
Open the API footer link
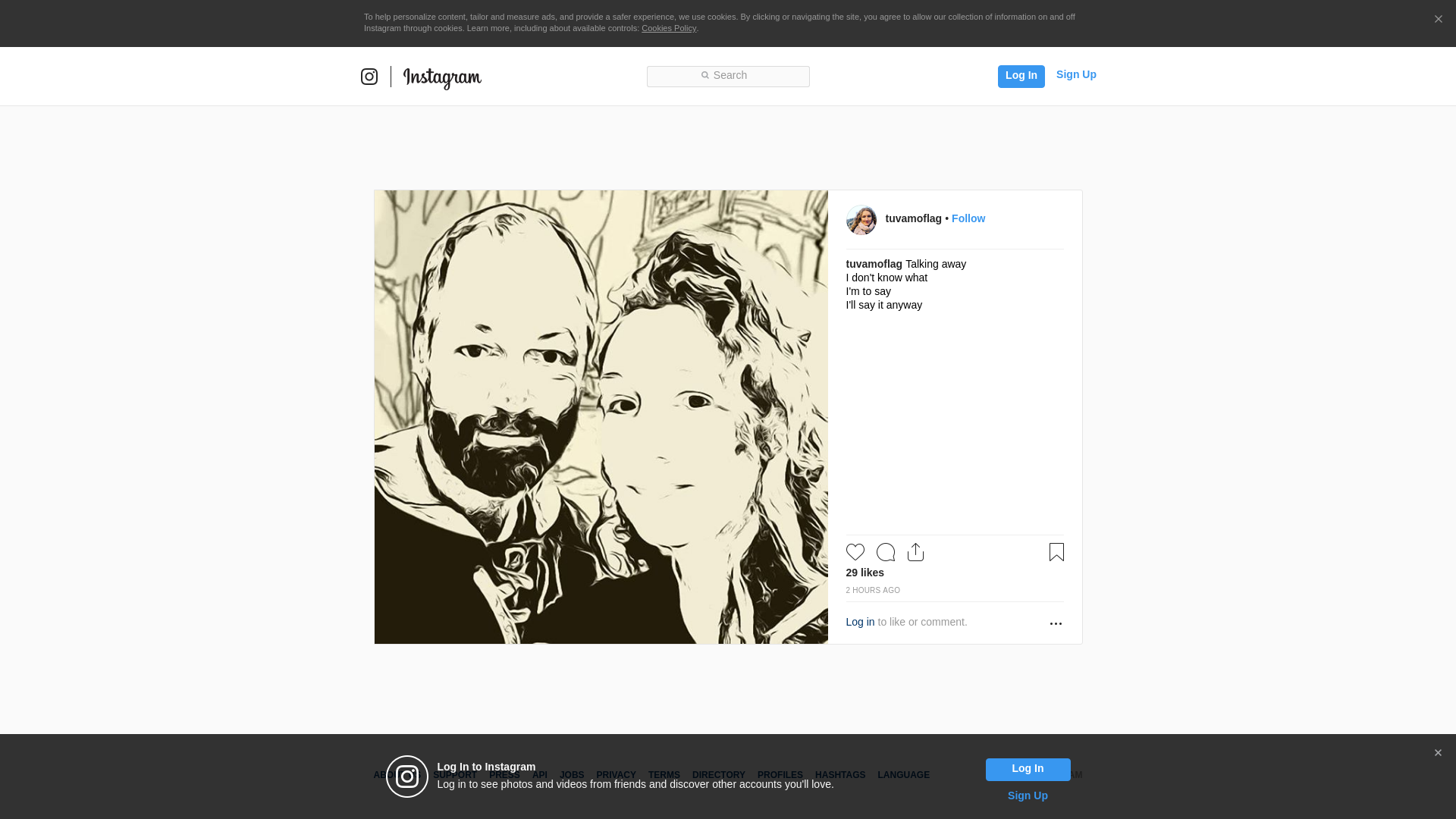tap(540, 775)
